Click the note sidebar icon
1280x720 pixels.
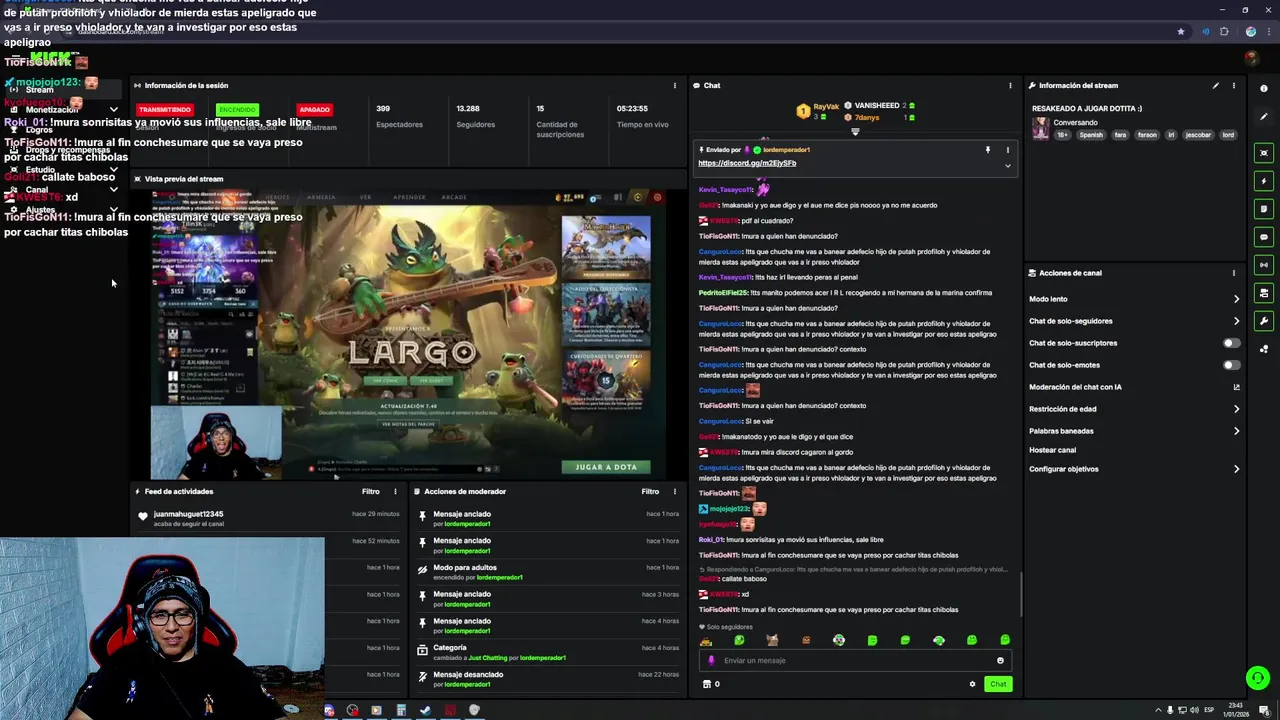pos(1264,209)
